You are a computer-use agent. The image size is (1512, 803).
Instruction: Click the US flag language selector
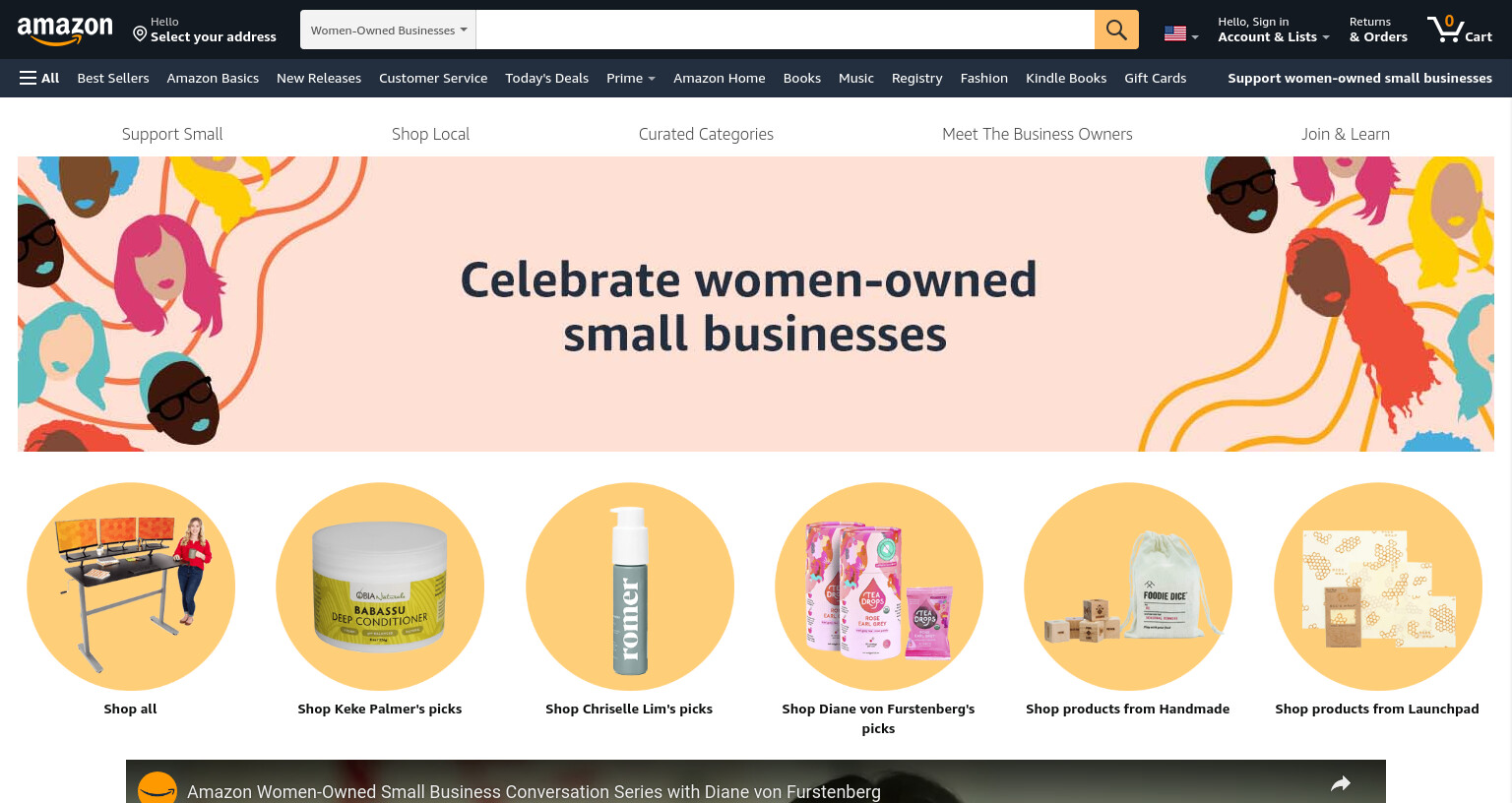pyautogui.click(x=1180, y=33)
